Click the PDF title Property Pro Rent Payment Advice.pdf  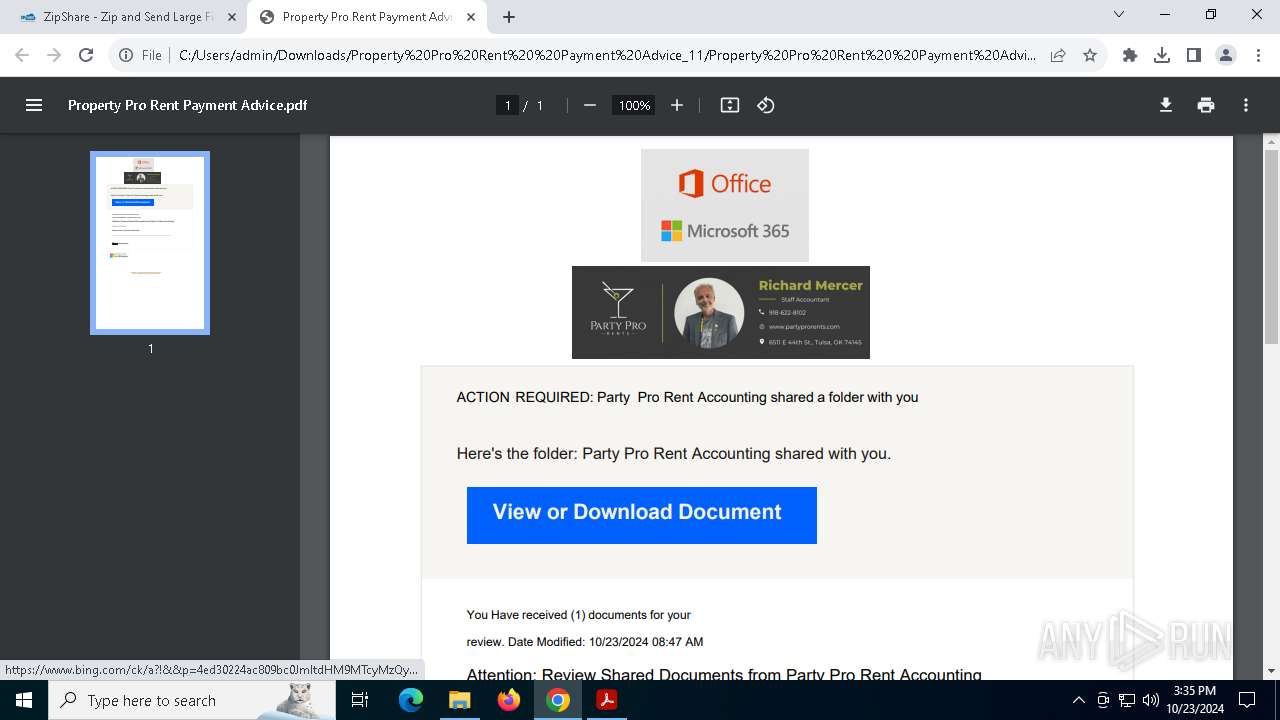(188, 105)
